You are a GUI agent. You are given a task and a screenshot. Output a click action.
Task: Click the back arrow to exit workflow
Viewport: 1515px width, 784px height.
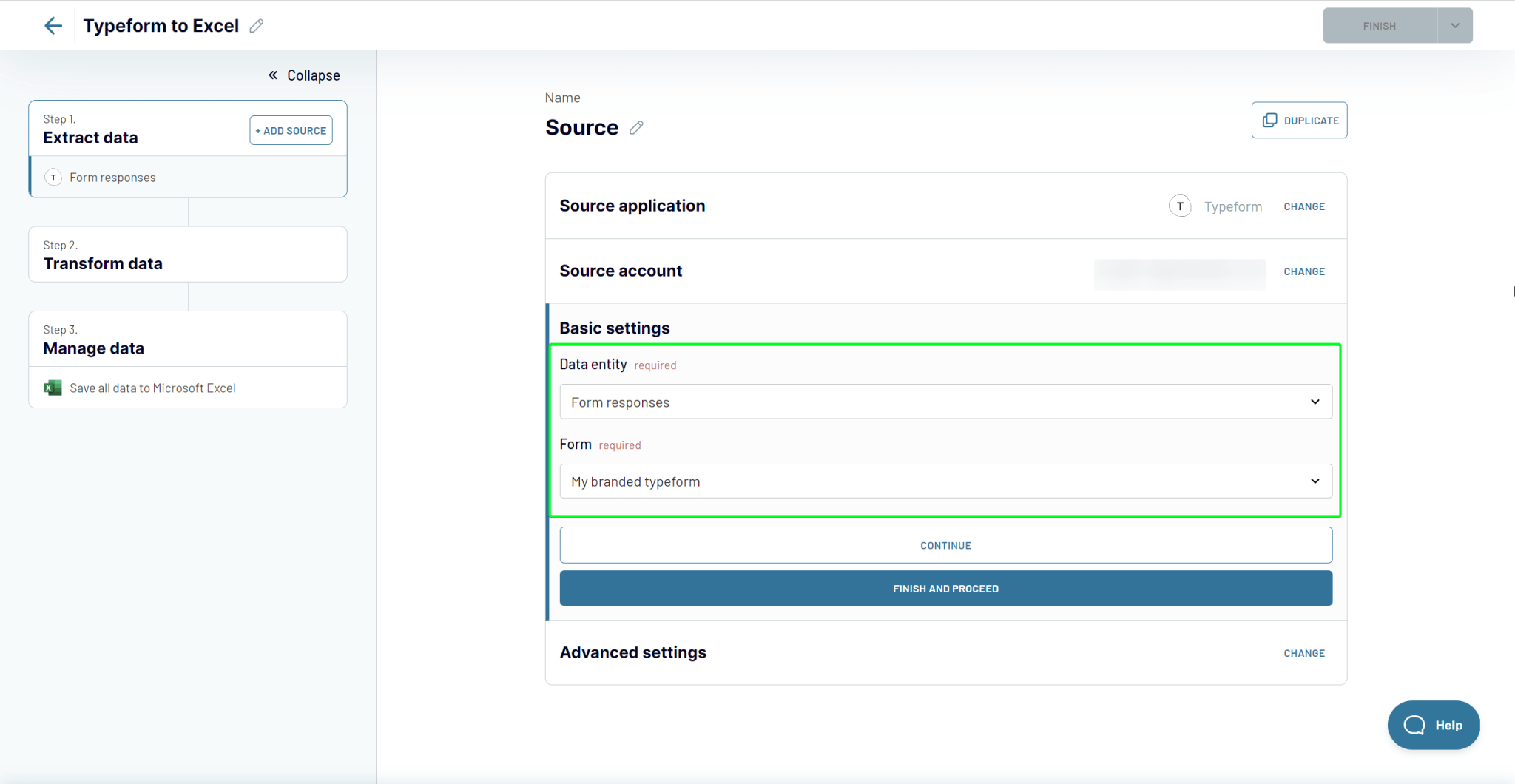[53, 25]
